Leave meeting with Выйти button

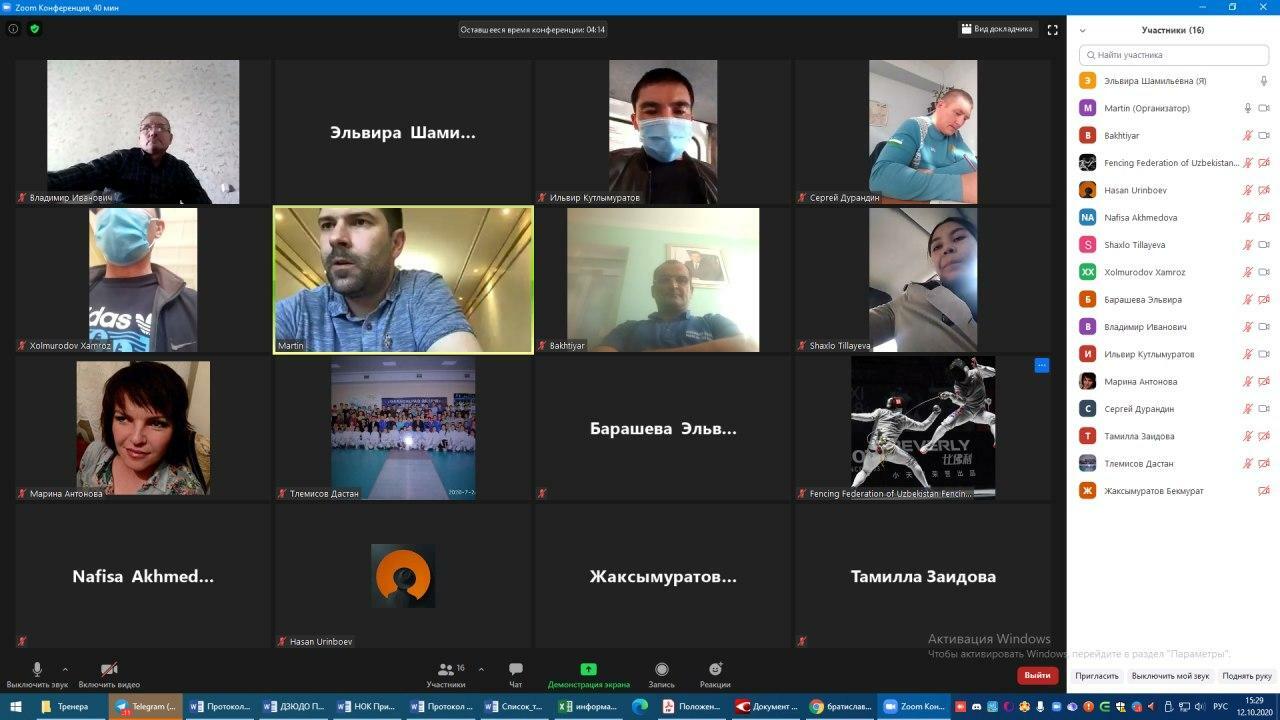(1038, 675)
